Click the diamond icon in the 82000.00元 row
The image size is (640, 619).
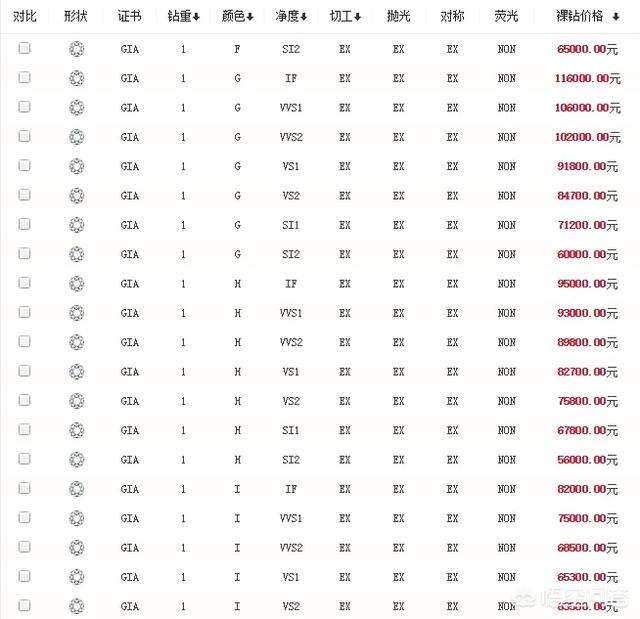click(77, 489)
